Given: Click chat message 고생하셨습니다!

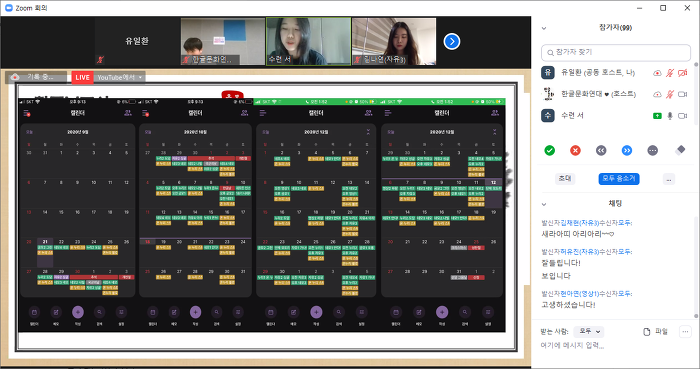Looking at the screenshot, I should click(x=568, y=305).
